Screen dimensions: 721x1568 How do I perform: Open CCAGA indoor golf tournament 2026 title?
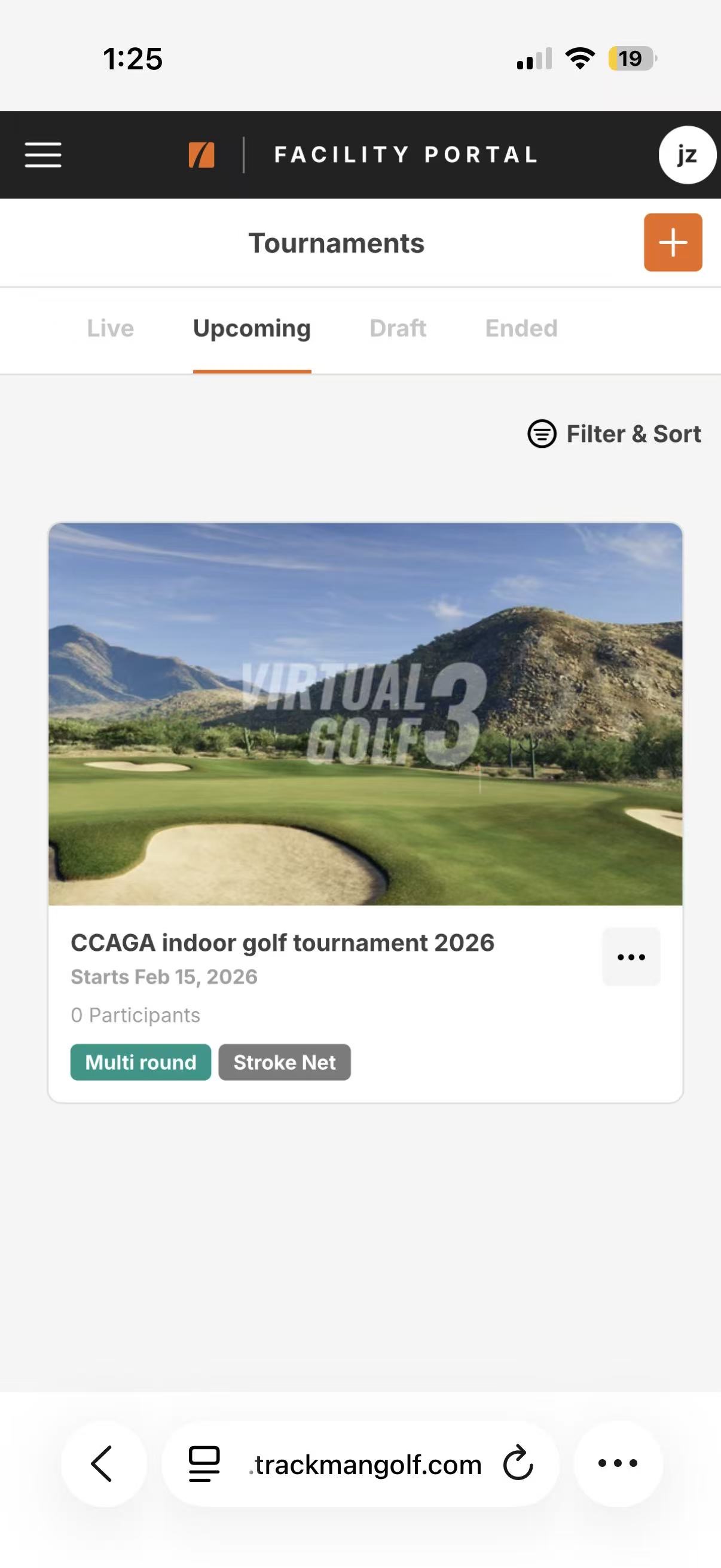point(282,943)
